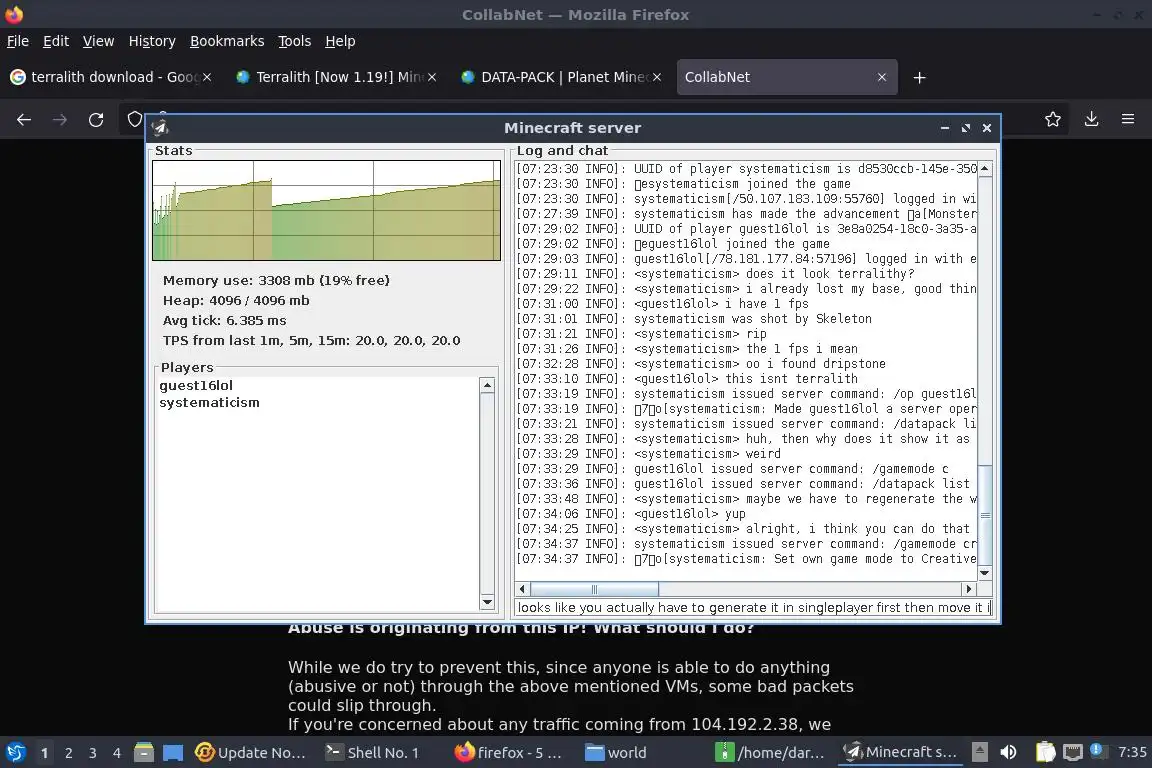This screenshot has width=1152, height=768.
Task: Bookmark this page with star icon
Action: 1053,119
